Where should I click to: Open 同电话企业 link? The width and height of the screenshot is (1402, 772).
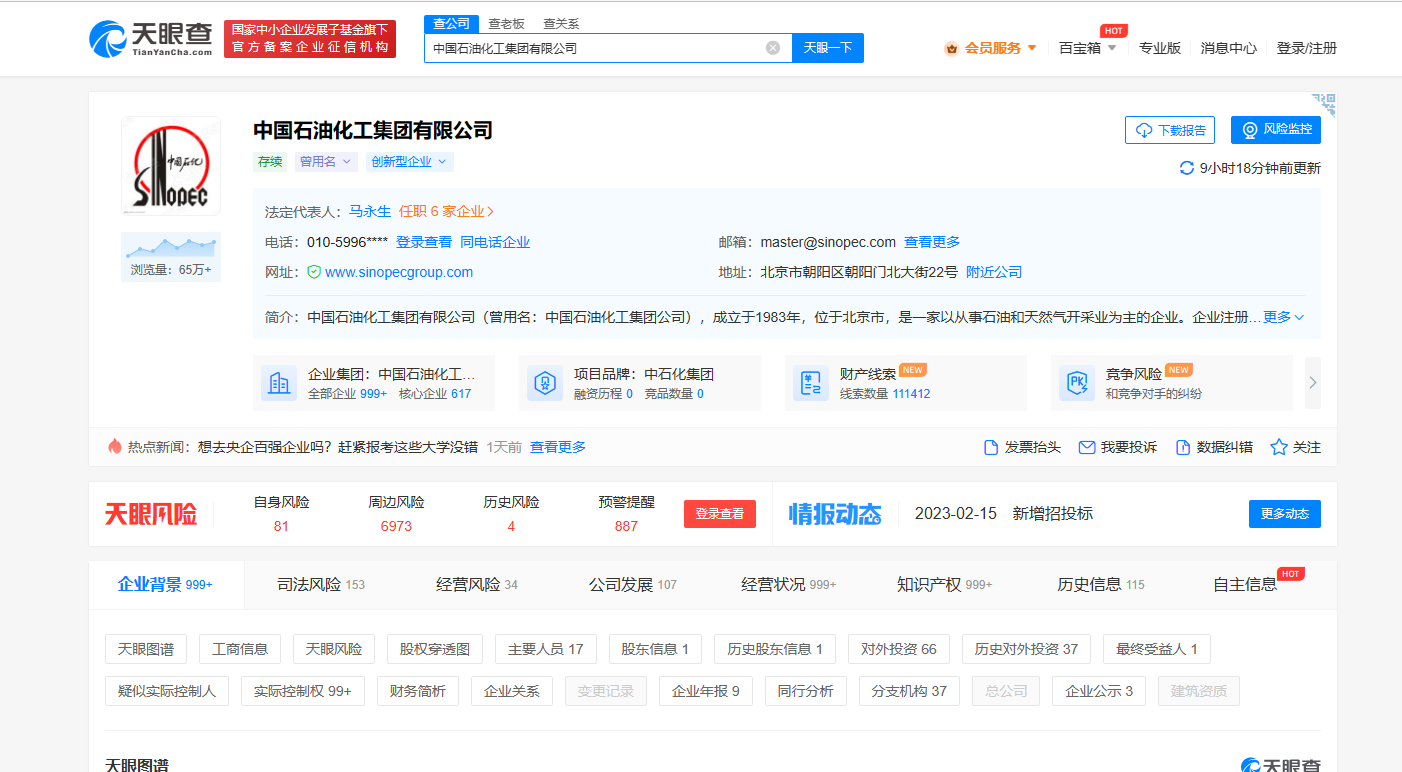pos(495,242)
